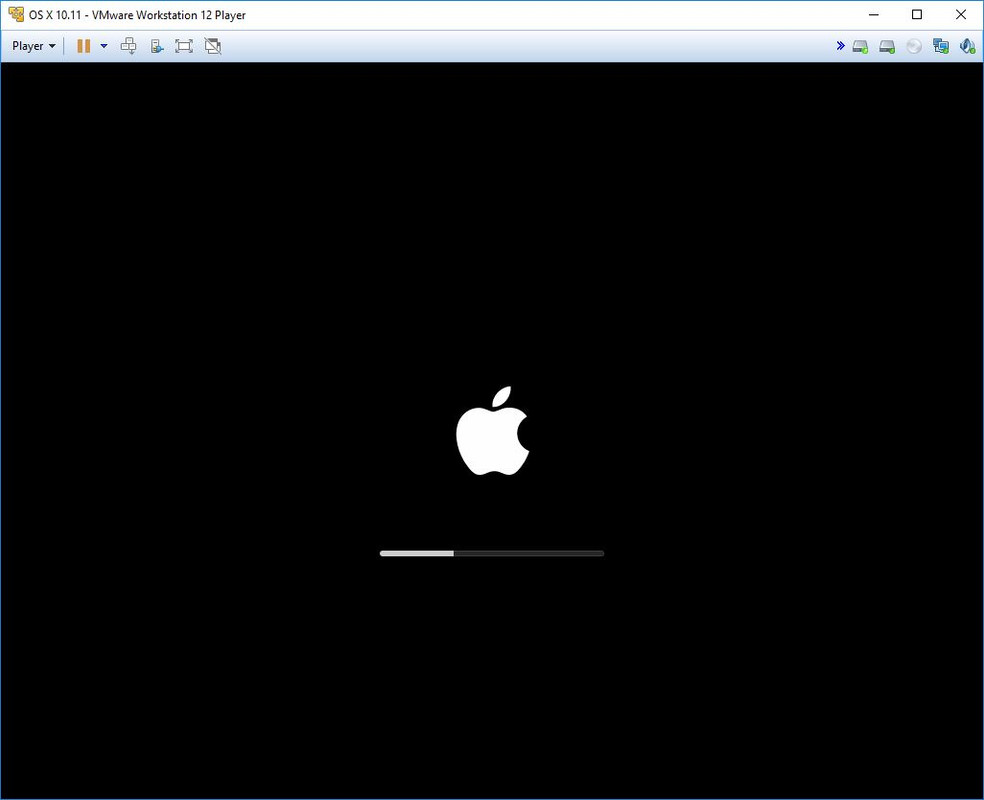Open the Player menu

(x=34, y=46)
